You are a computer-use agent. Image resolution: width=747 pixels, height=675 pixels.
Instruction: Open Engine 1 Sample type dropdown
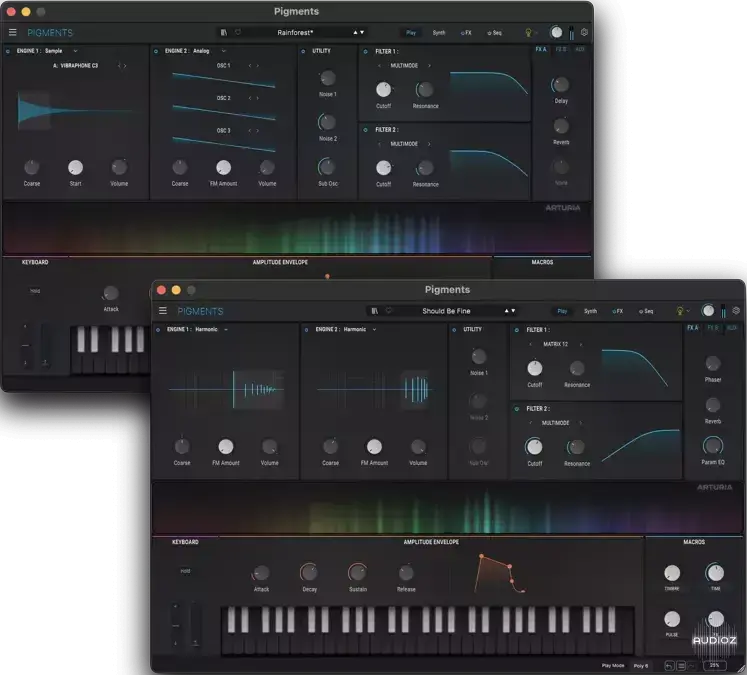75,50
